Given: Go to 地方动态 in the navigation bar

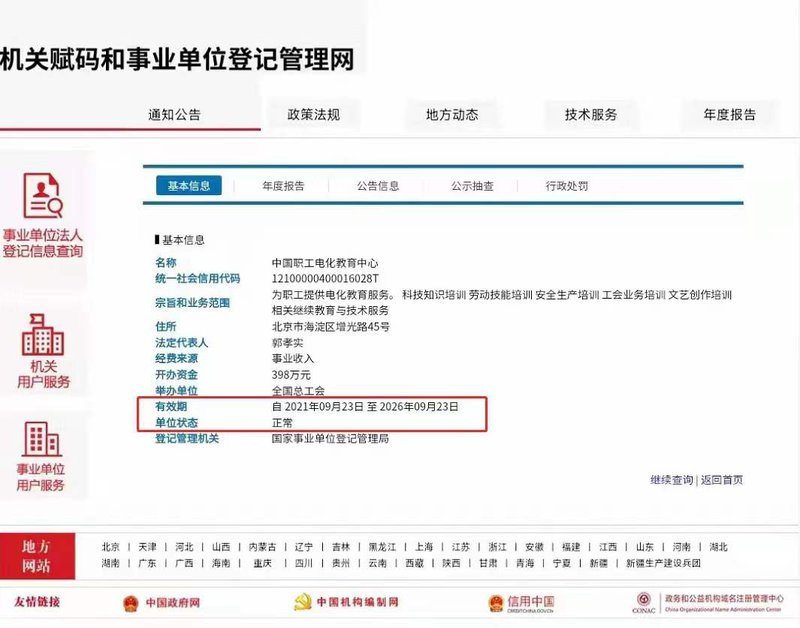Looking at the screenshot, I should [x=452, y=115].
